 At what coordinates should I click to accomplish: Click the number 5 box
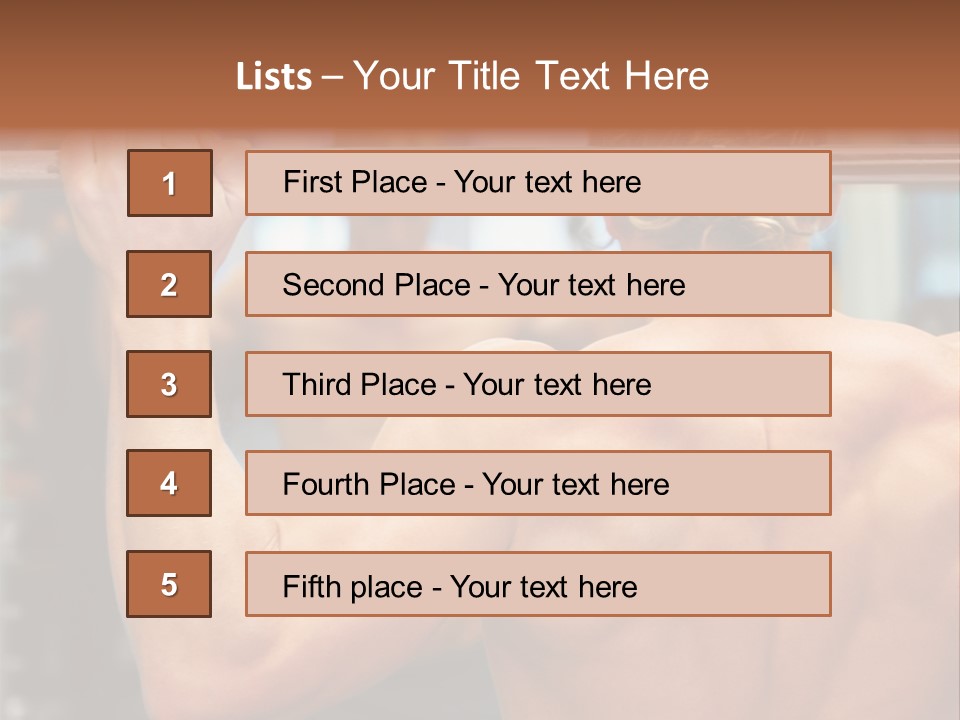pyautogui.click(x=169, y=584)
